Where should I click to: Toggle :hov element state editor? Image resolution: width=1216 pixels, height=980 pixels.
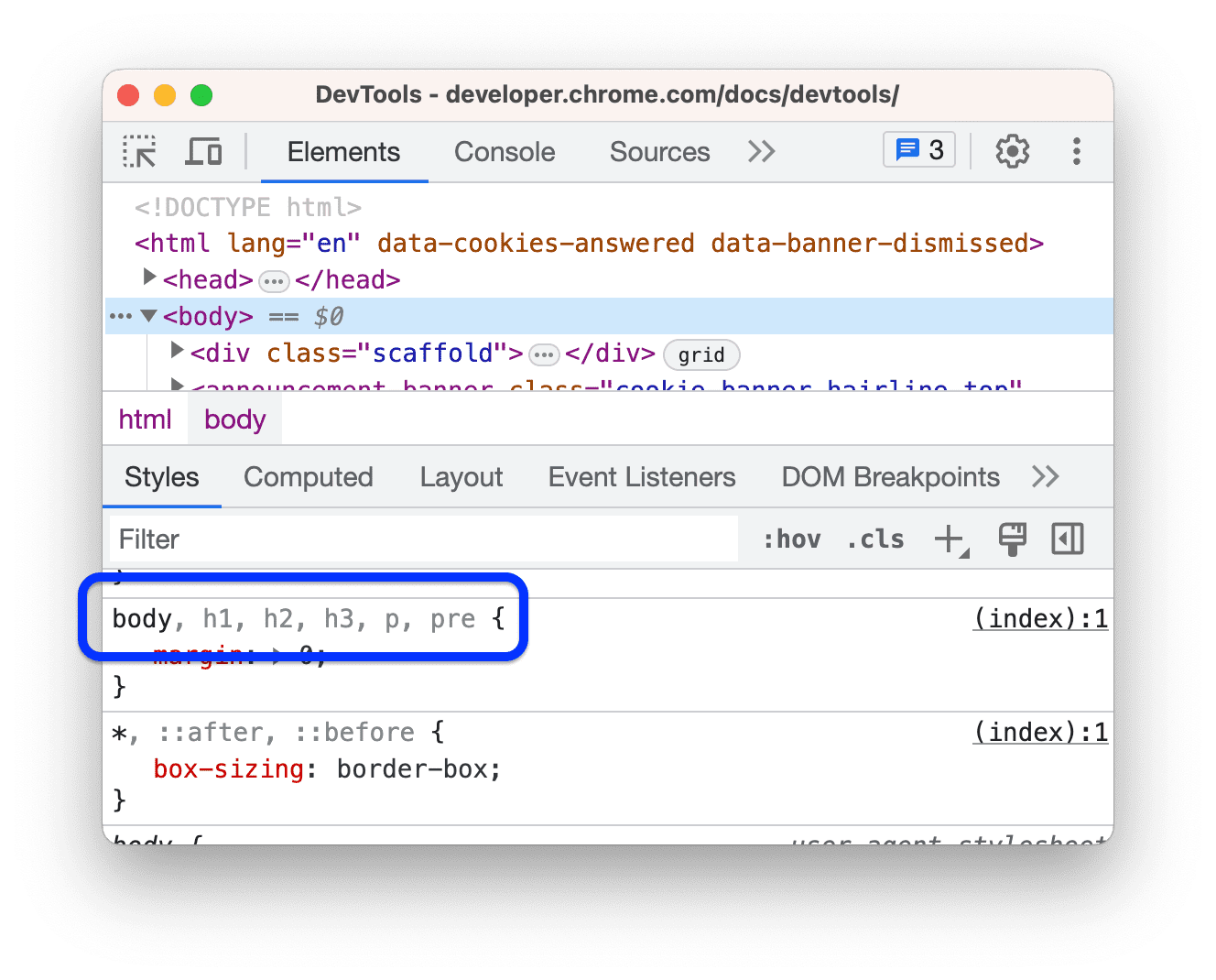tap(791, 539)
